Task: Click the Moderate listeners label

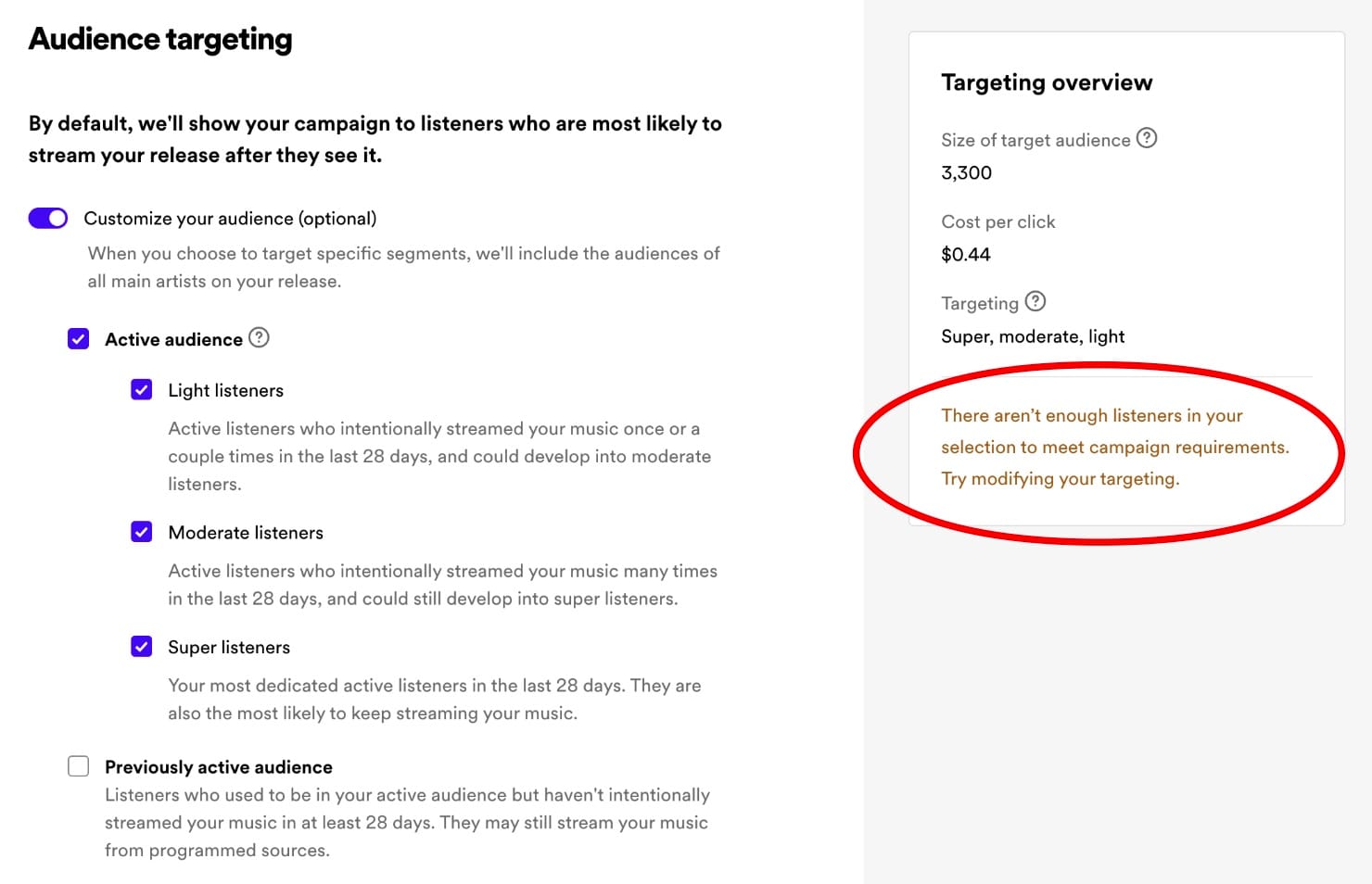Action: pos(246,533)
